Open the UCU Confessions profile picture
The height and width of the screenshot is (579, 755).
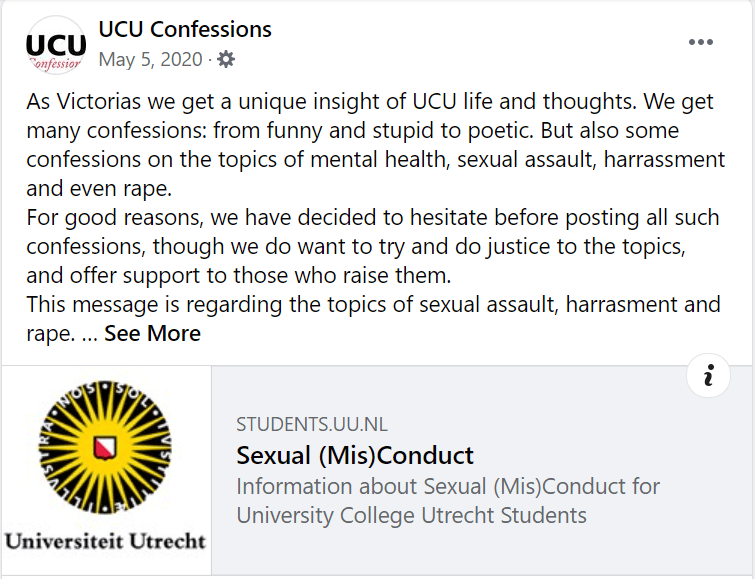click(56, 46)
